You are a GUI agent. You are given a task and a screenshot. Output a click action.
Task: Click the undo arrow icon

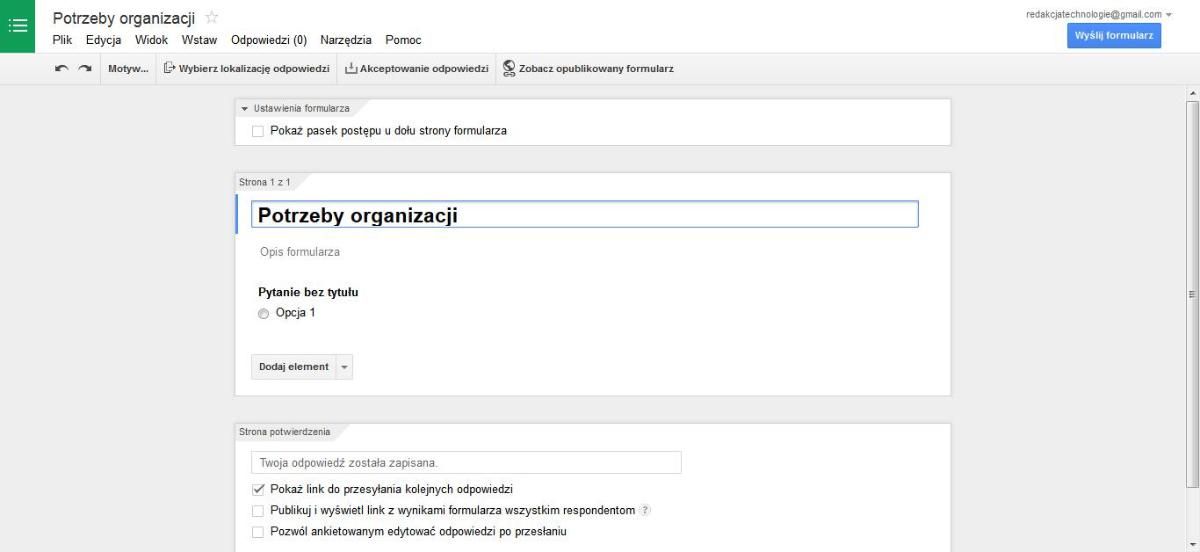[62, 69]
